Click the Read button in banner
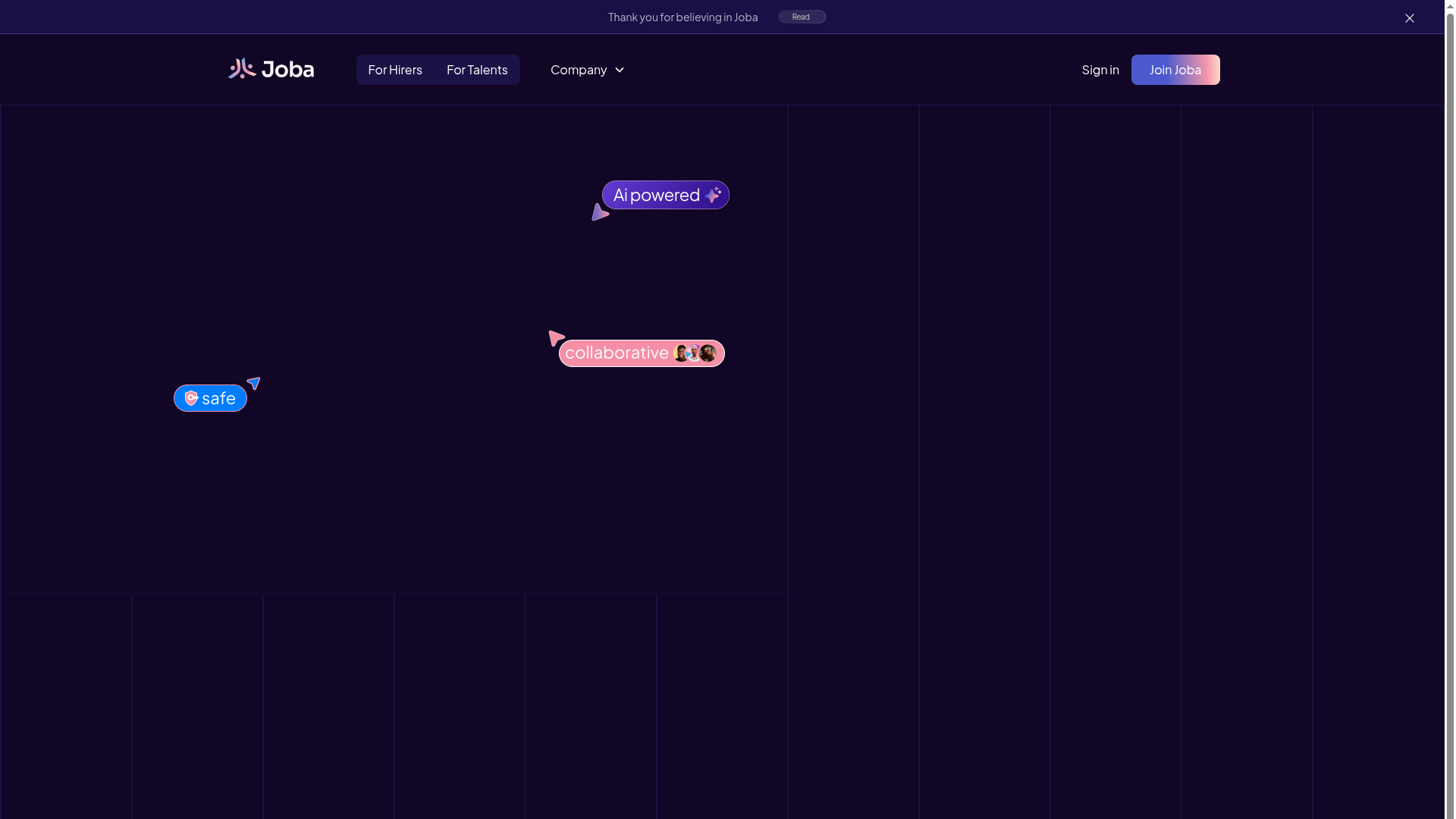Viewport: 1456px width, 819px height. [x=802, y=17]
